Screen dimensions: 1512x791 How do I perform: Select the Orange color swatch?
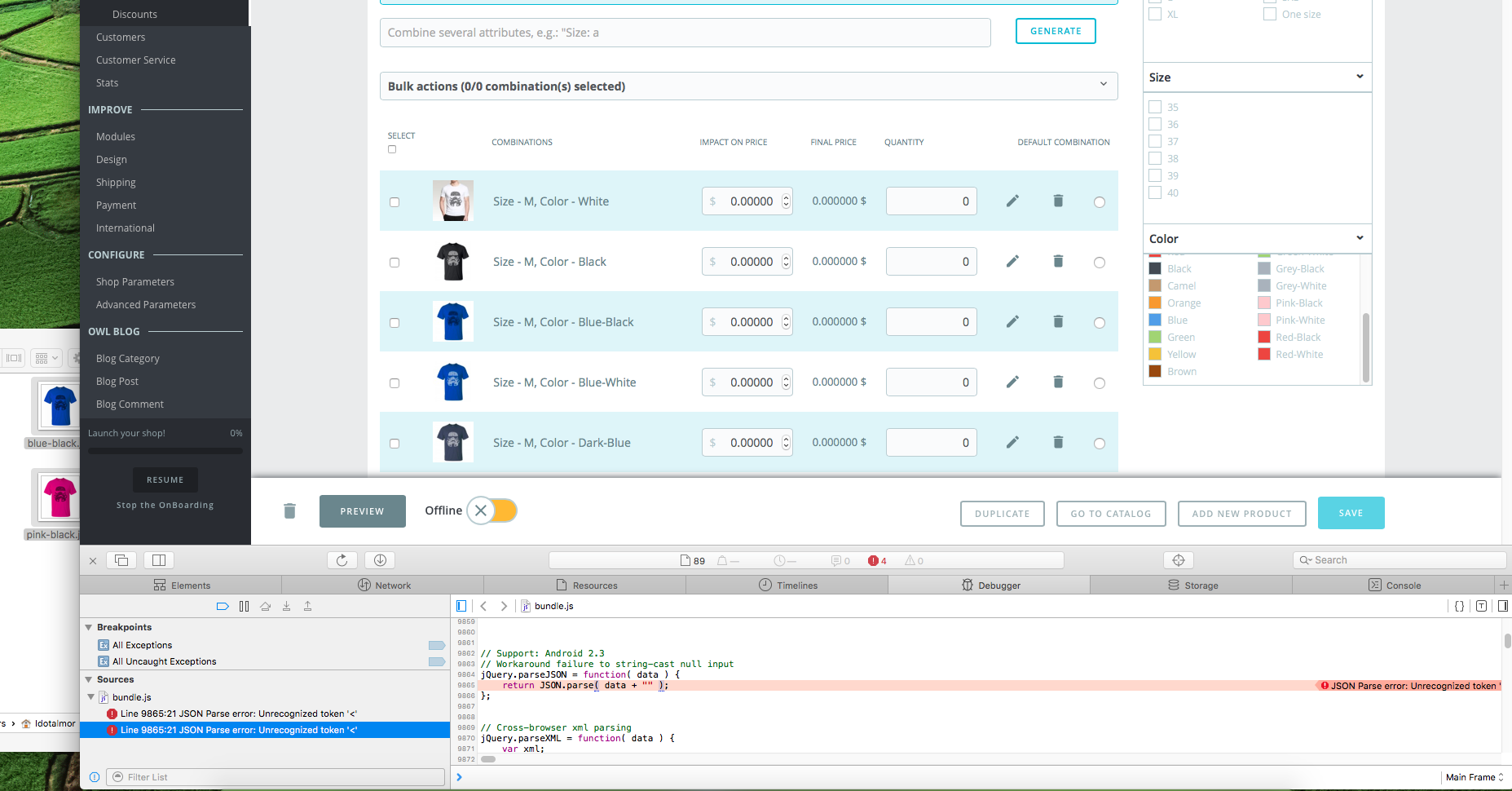[x=1155, y=303]
